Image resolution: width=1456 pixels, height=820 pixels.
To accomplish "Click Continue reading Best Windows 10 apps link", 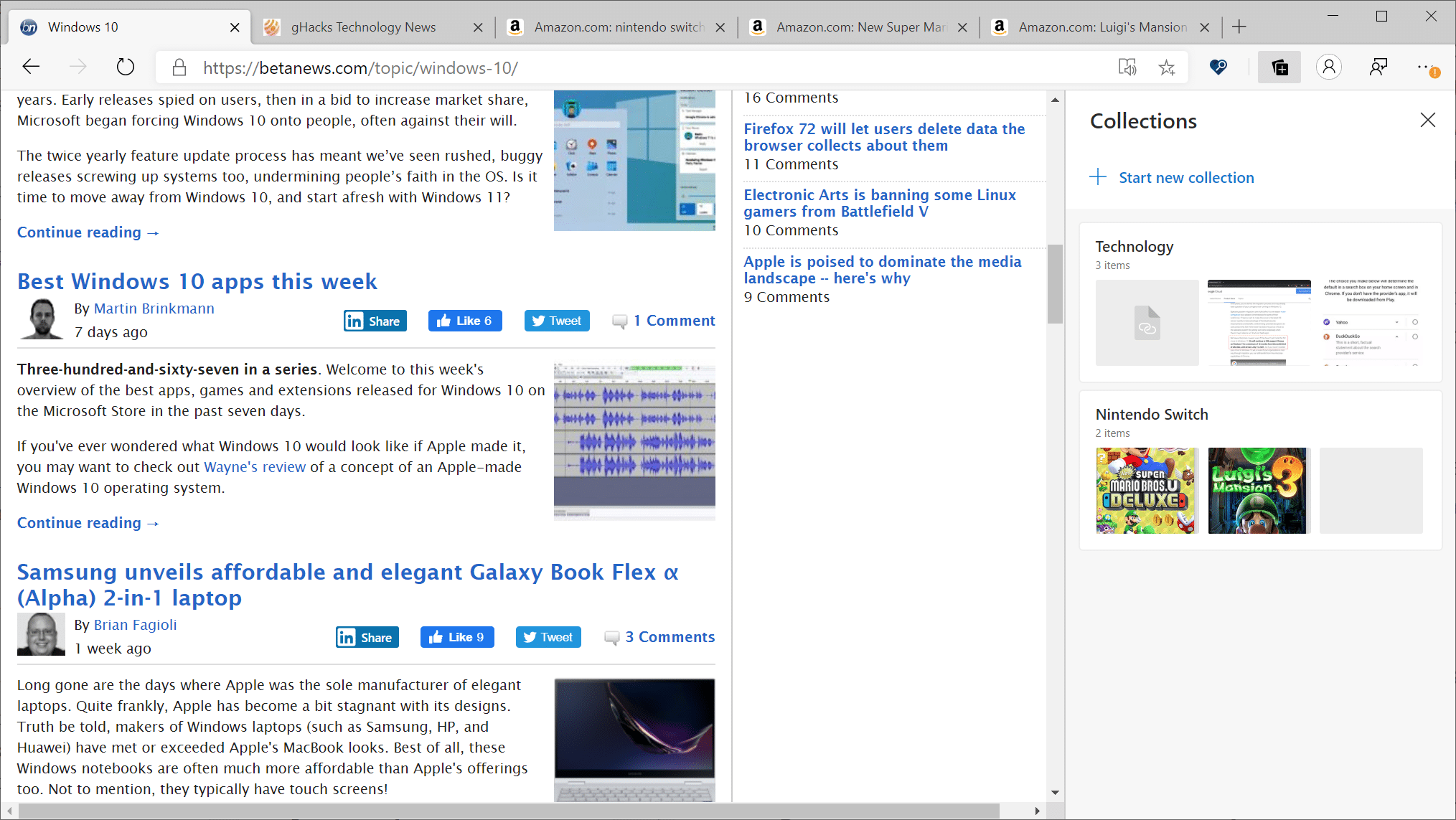I will [88, 522].
